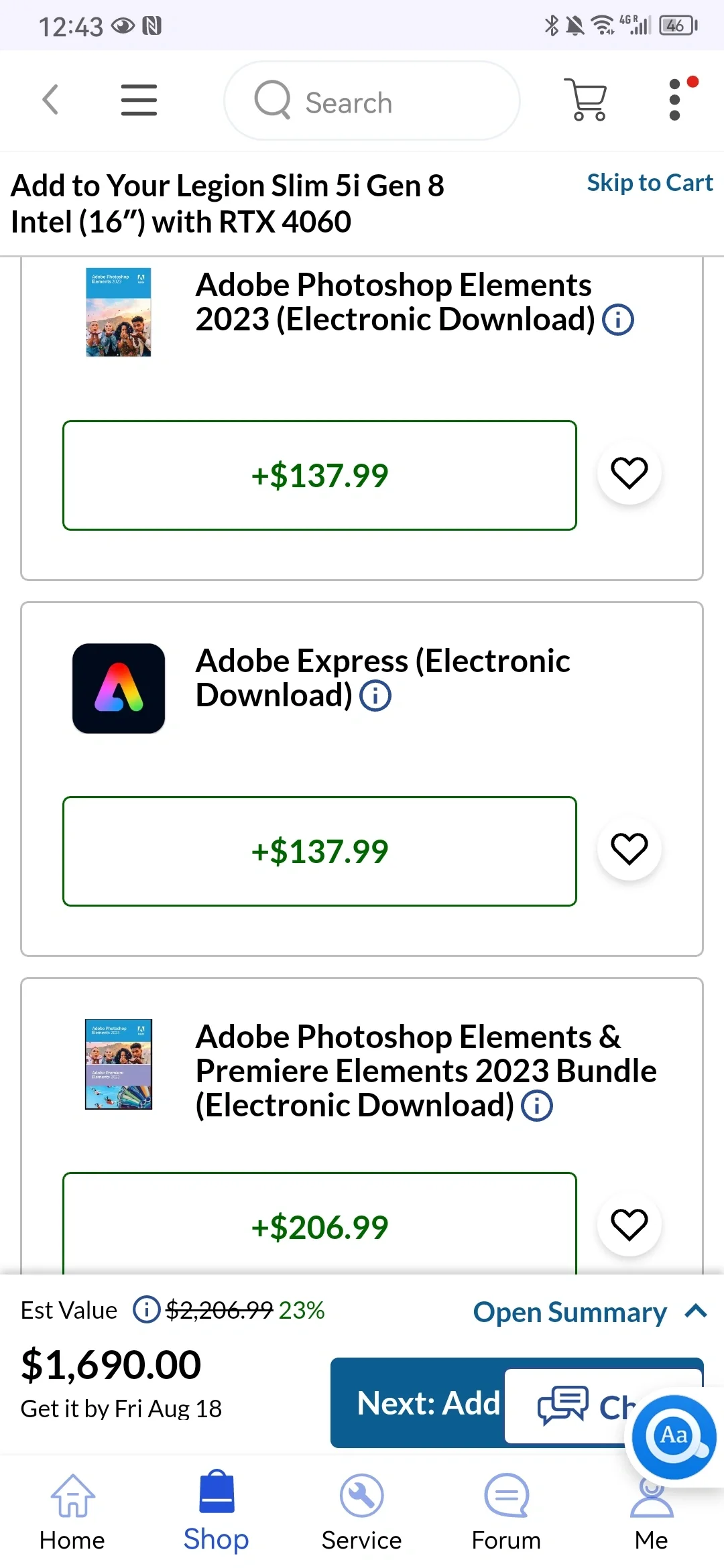The height and width of the screenshot is (1568, 724).
Task: View Est Value info tooltip
Action: (x=145, y=1309)
